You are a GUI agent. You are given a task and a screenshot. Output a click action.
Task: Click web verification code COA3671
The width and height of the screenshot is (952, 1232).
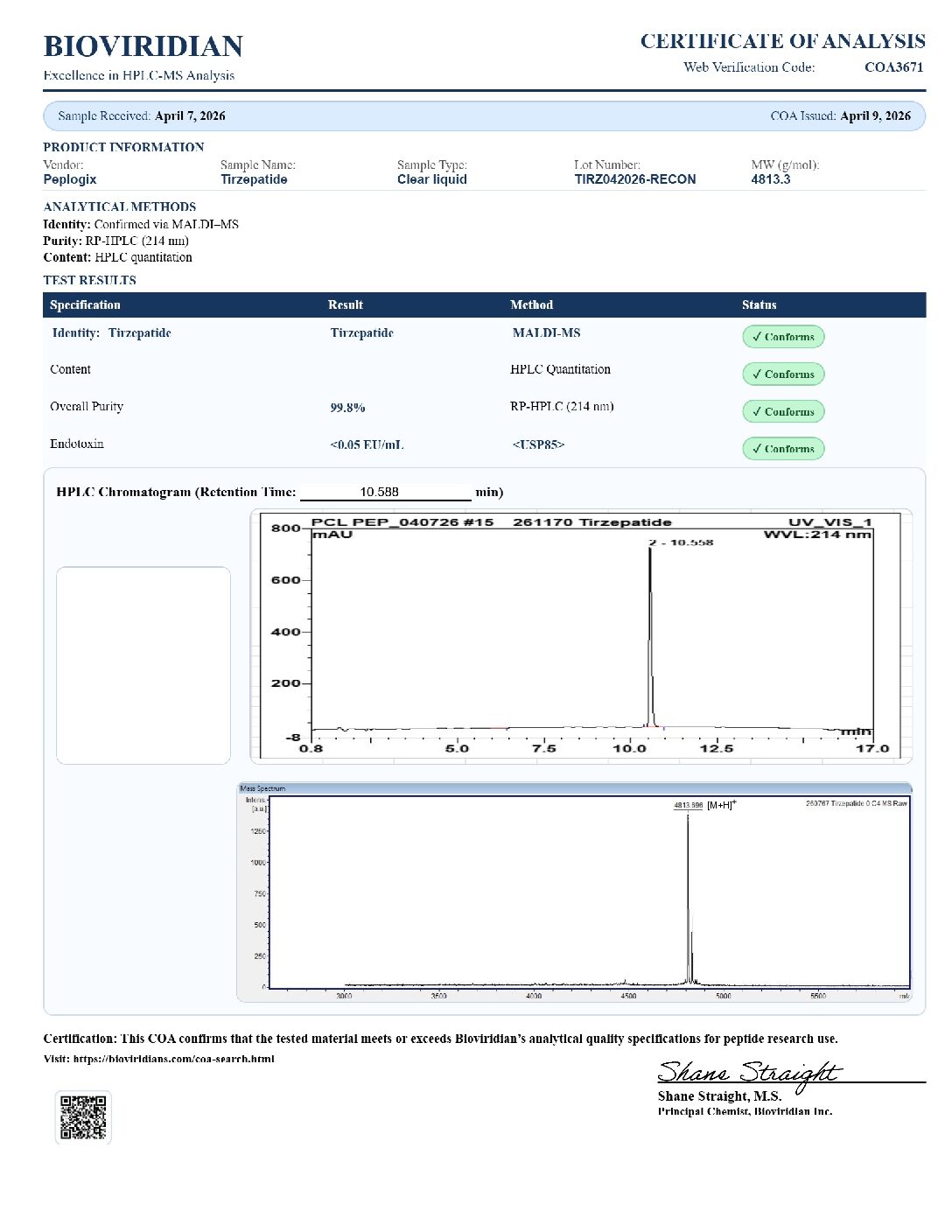pyautogui.click(x=893, y=67)
